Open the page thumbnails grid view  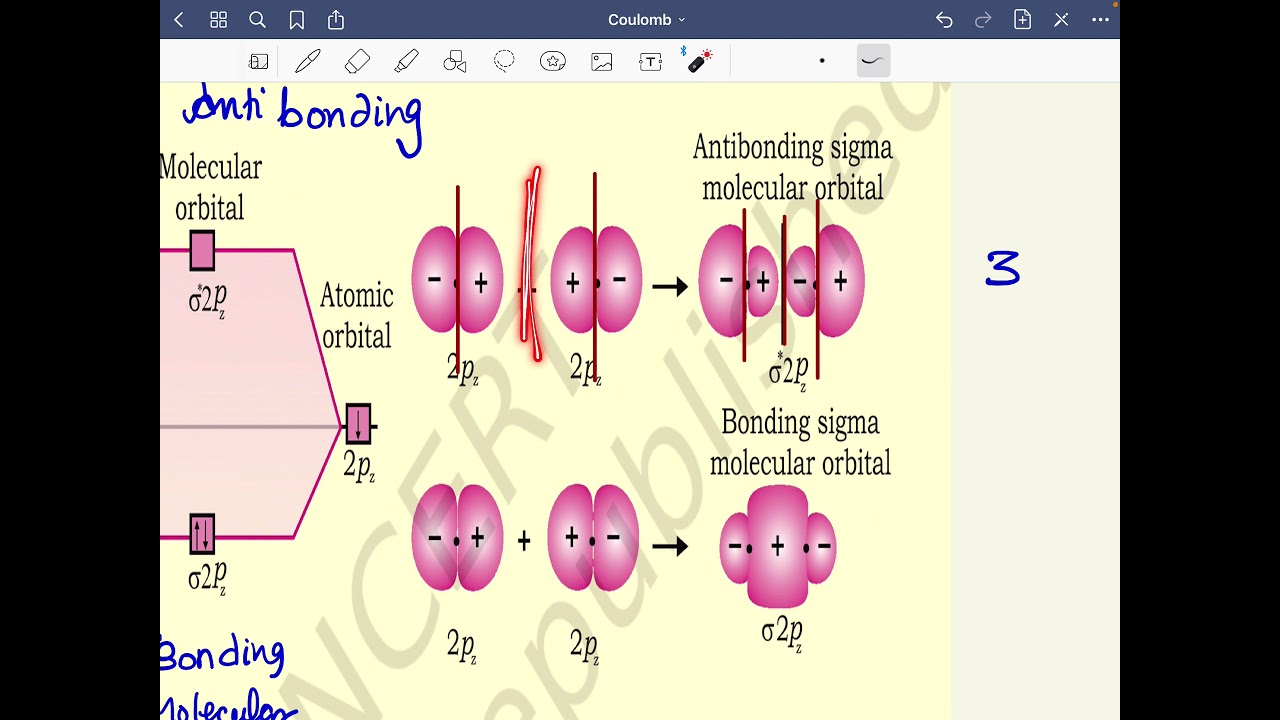[218, 20]
